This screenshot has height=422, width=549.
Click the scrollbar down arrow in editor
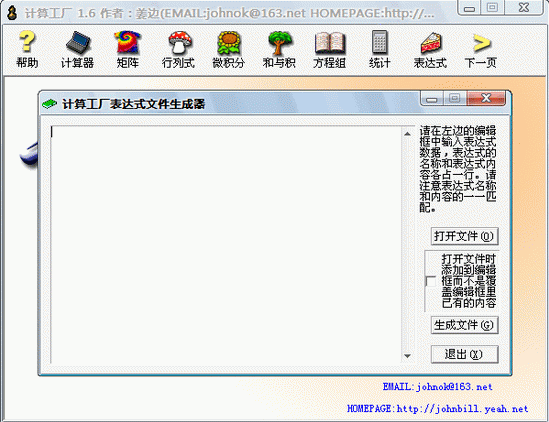pyautogui.click(x=407, y=356)
